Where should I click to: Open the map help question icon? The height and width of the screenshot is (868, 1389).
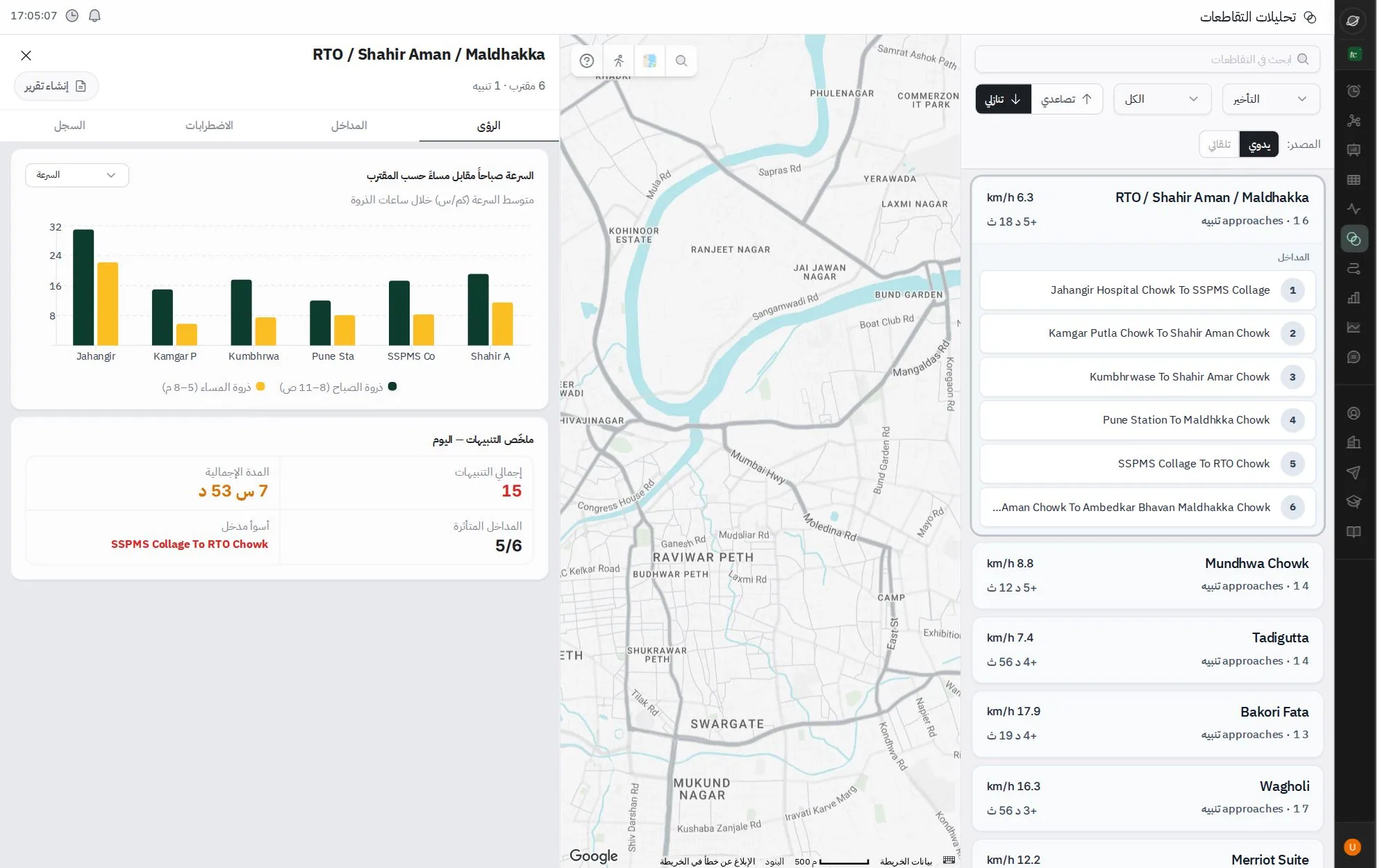coord(587,61)
